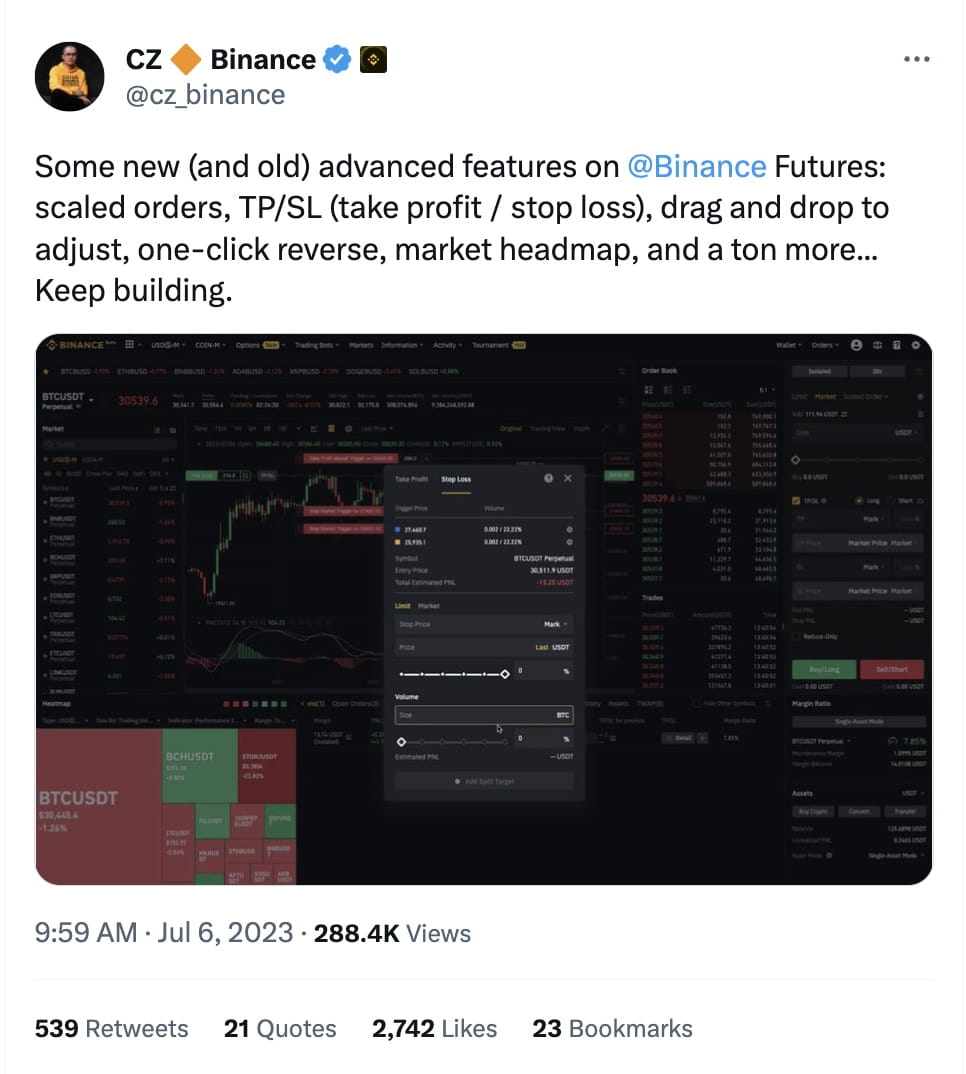Open the Wallet dropdown menu
966x1074 pixels.
coord(789,345)
